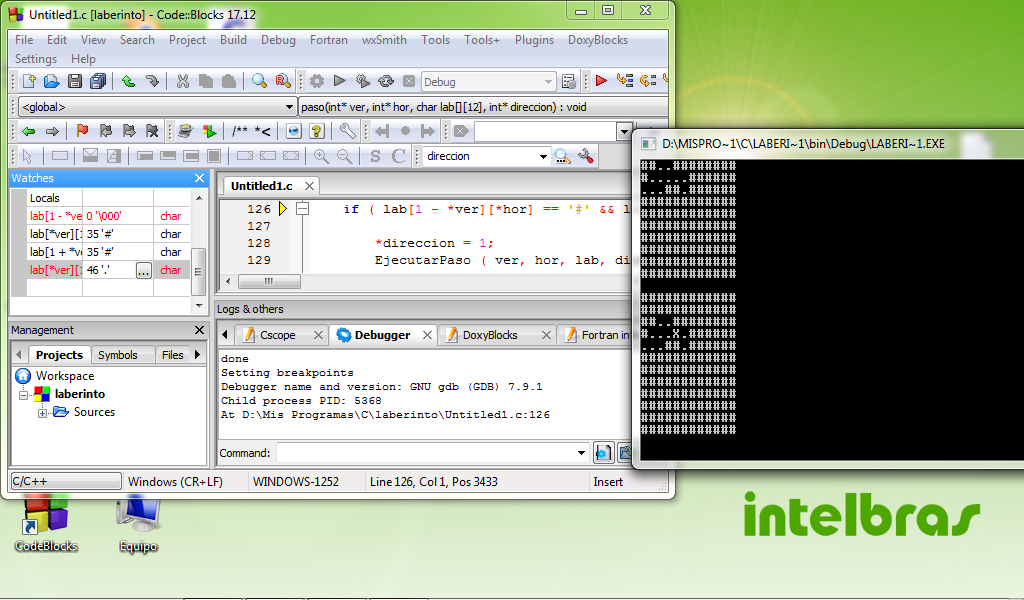Click the Save all files icon
Screen dimensions: 1024x600
(98, 81)
